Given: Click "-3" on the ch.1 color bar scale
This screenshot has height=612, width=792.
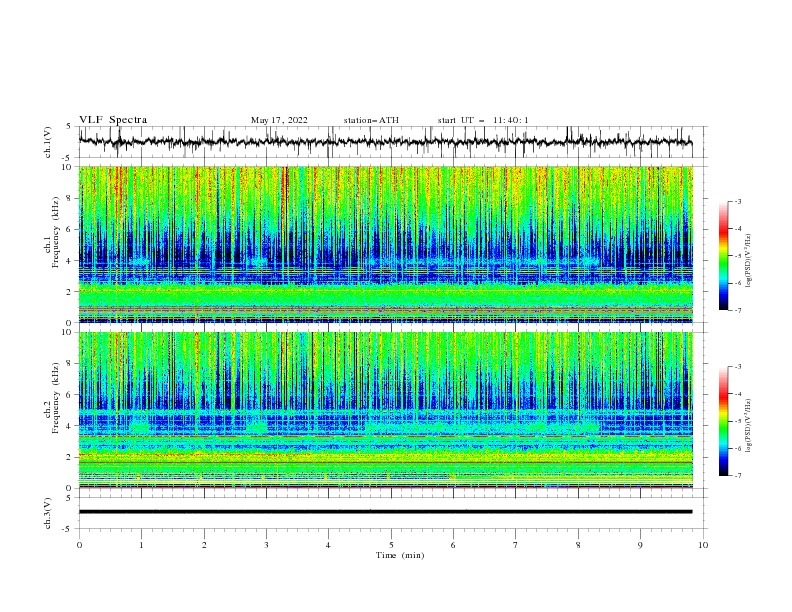Looking at the screenshot, I should pyautogui.click(x=737, y=201).
